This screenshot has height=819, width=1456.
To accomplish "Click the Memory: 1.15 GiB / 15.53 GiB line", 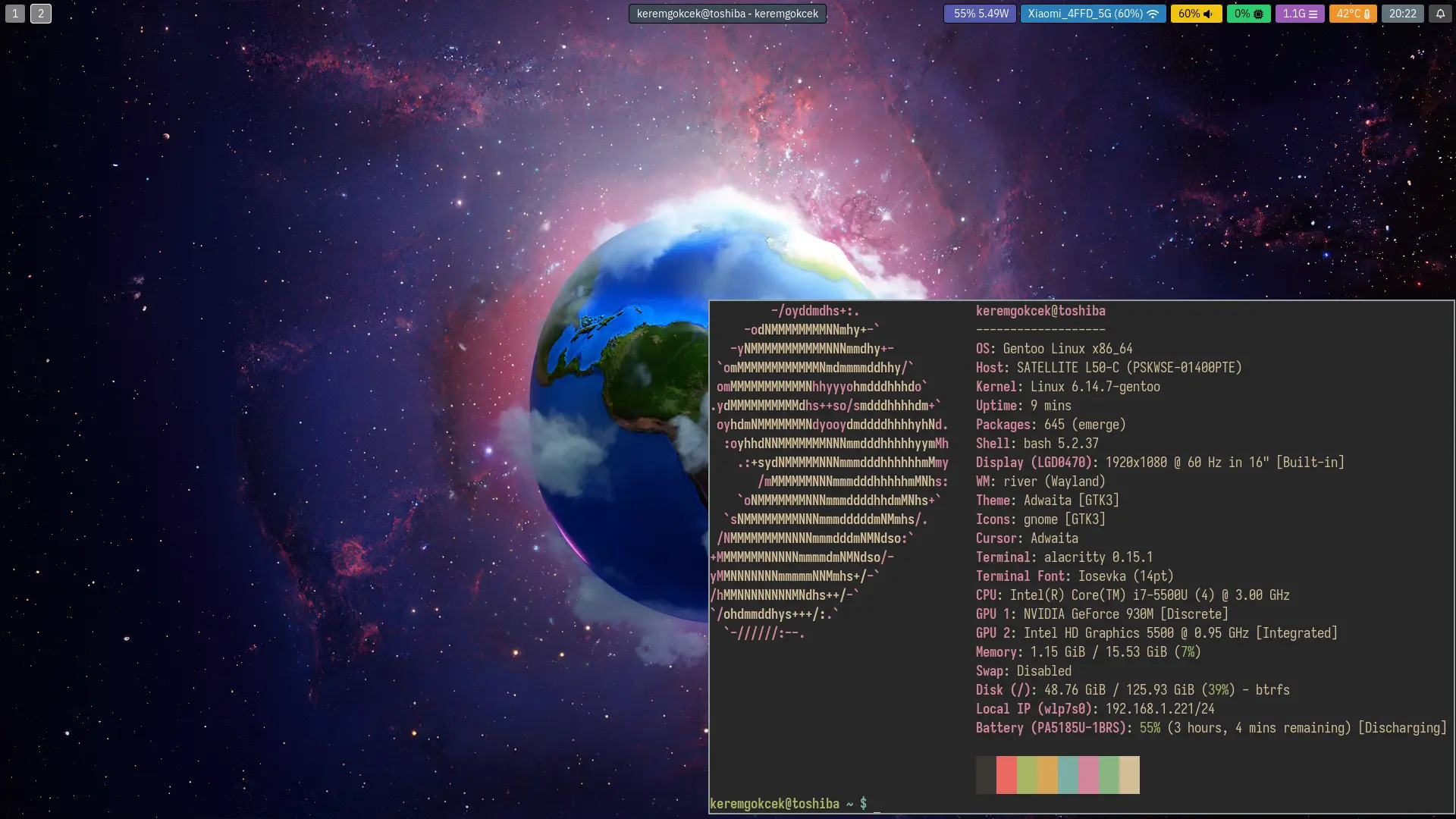I will 1088,652.
